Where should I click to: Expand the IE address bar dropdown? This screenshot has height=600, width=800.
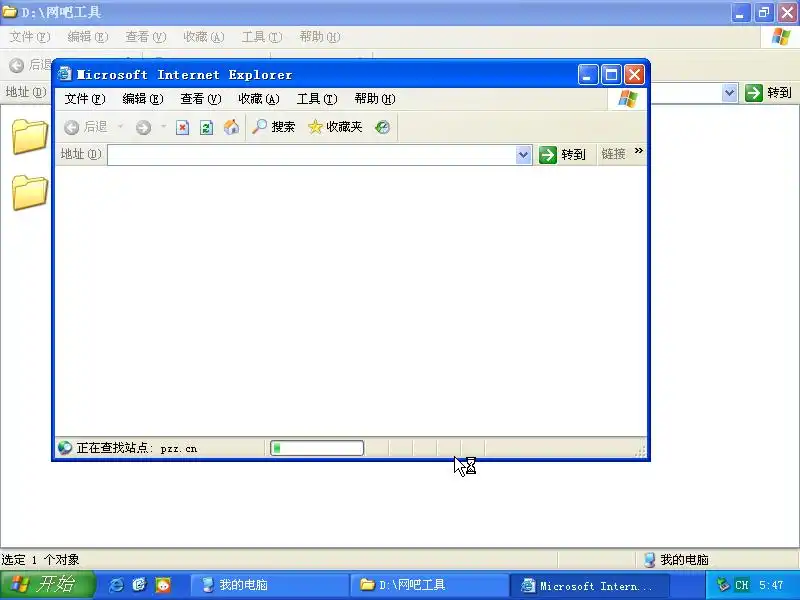pyautogui.click(x=523, y=155)
